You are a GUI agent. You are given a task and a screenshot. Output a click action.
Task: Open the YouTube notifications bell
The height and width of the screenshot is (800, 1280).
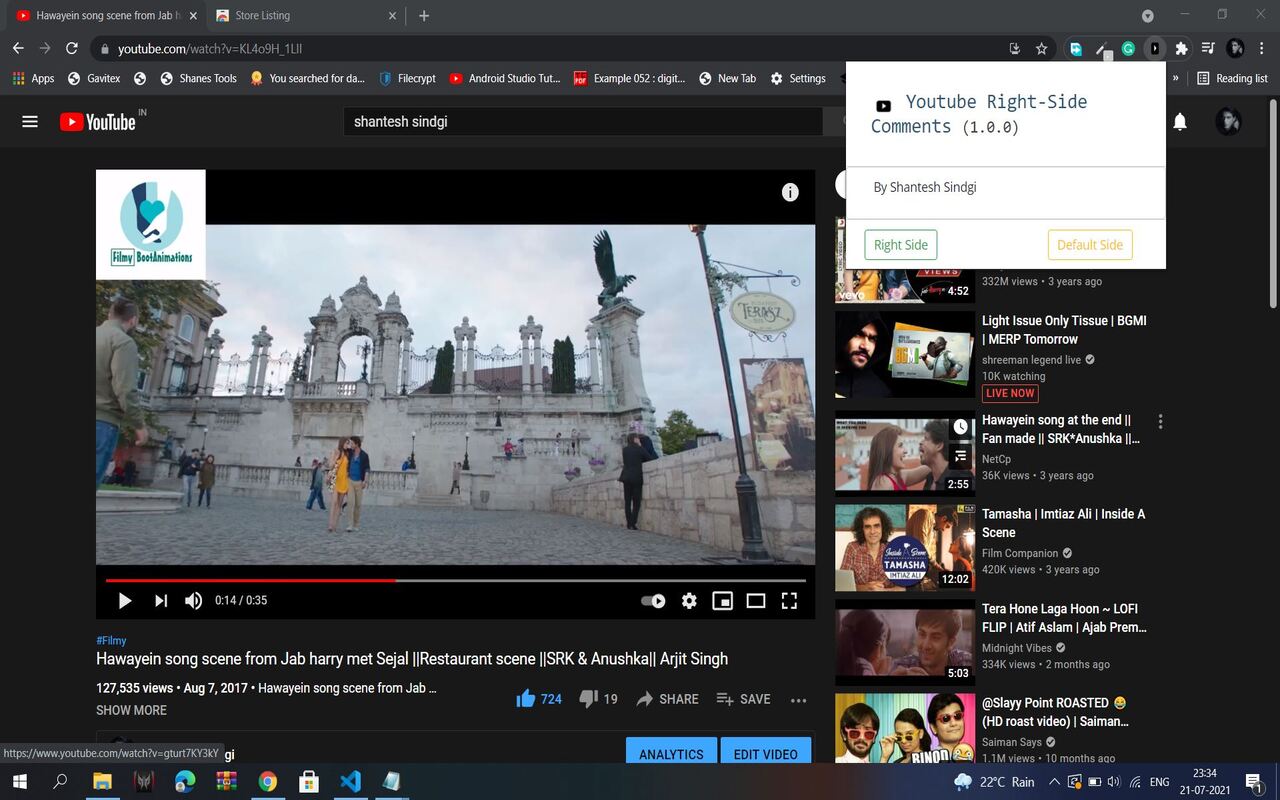tap(1180, 122)
